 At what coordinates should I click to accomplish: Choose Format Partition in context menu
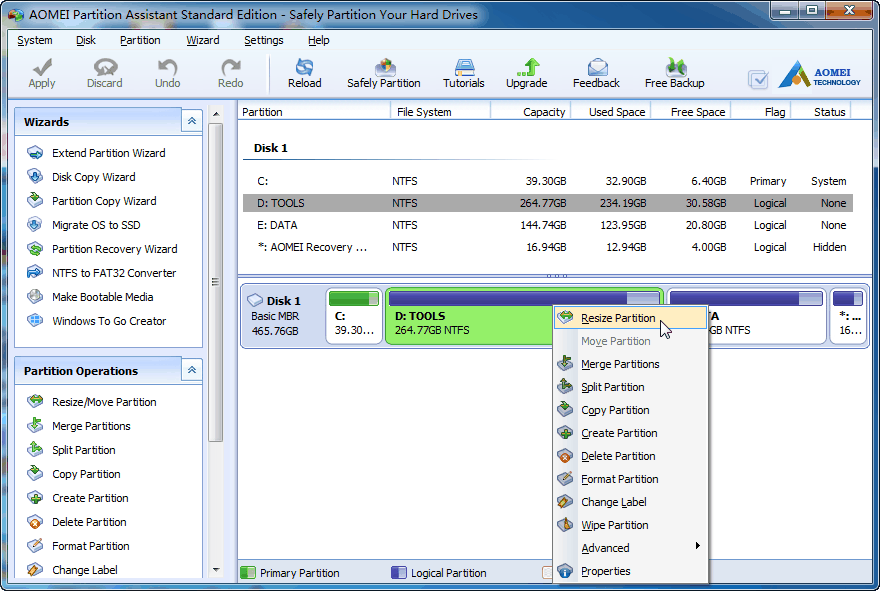(630, 479)
